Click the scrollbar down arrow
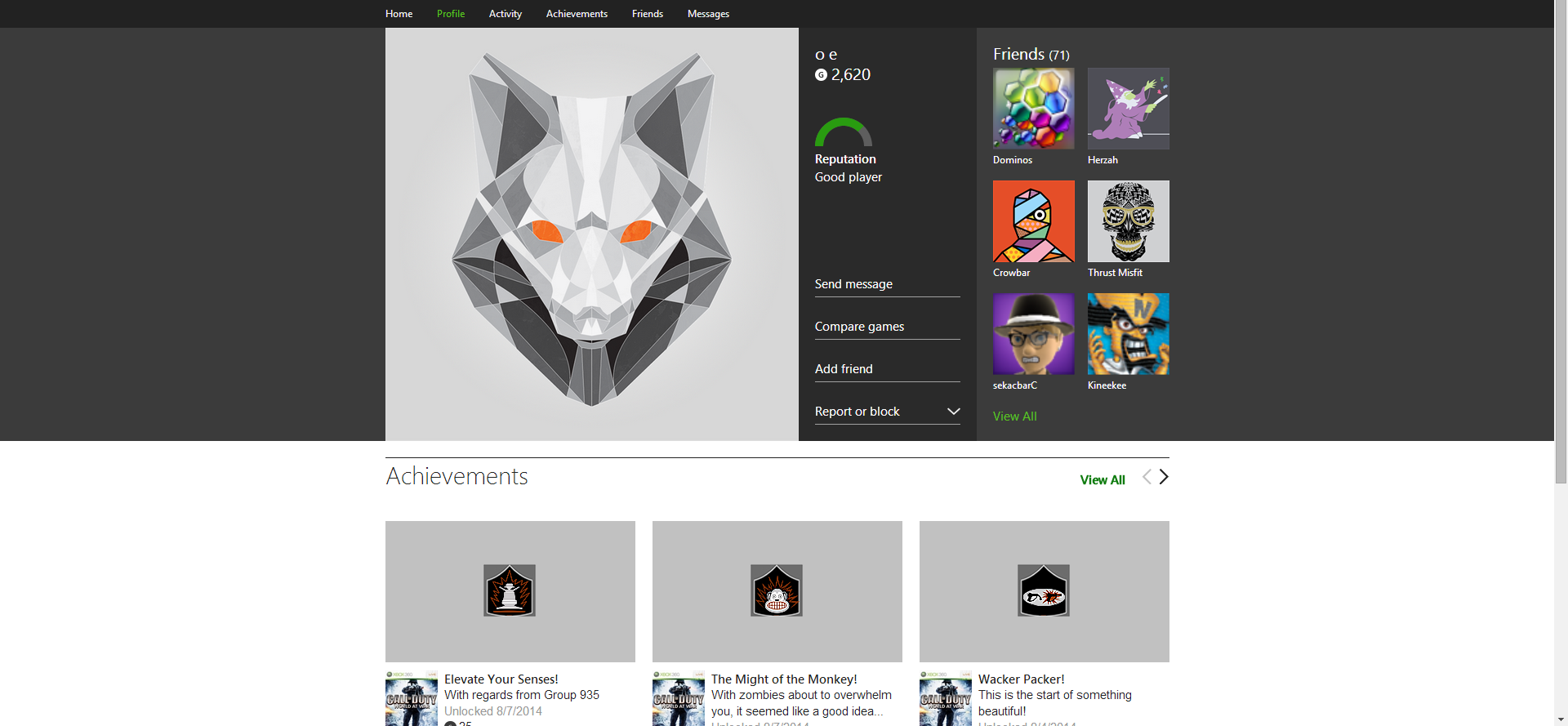Screen dimensions: 1568x726 (x=1561, y=720)
